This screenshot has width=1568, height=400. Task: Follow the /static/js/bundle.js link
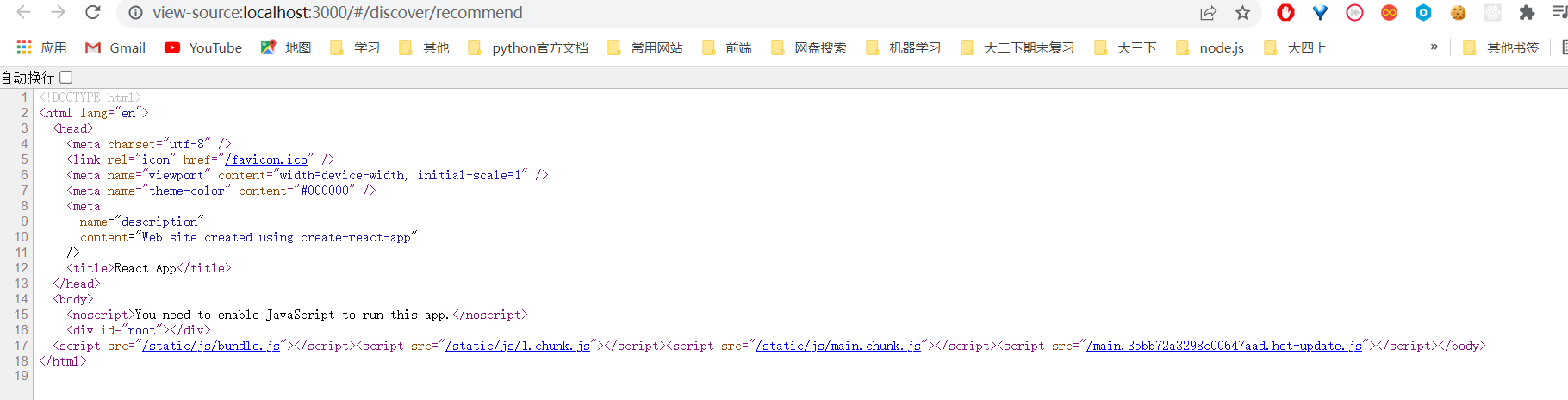[x=211, y=346]
